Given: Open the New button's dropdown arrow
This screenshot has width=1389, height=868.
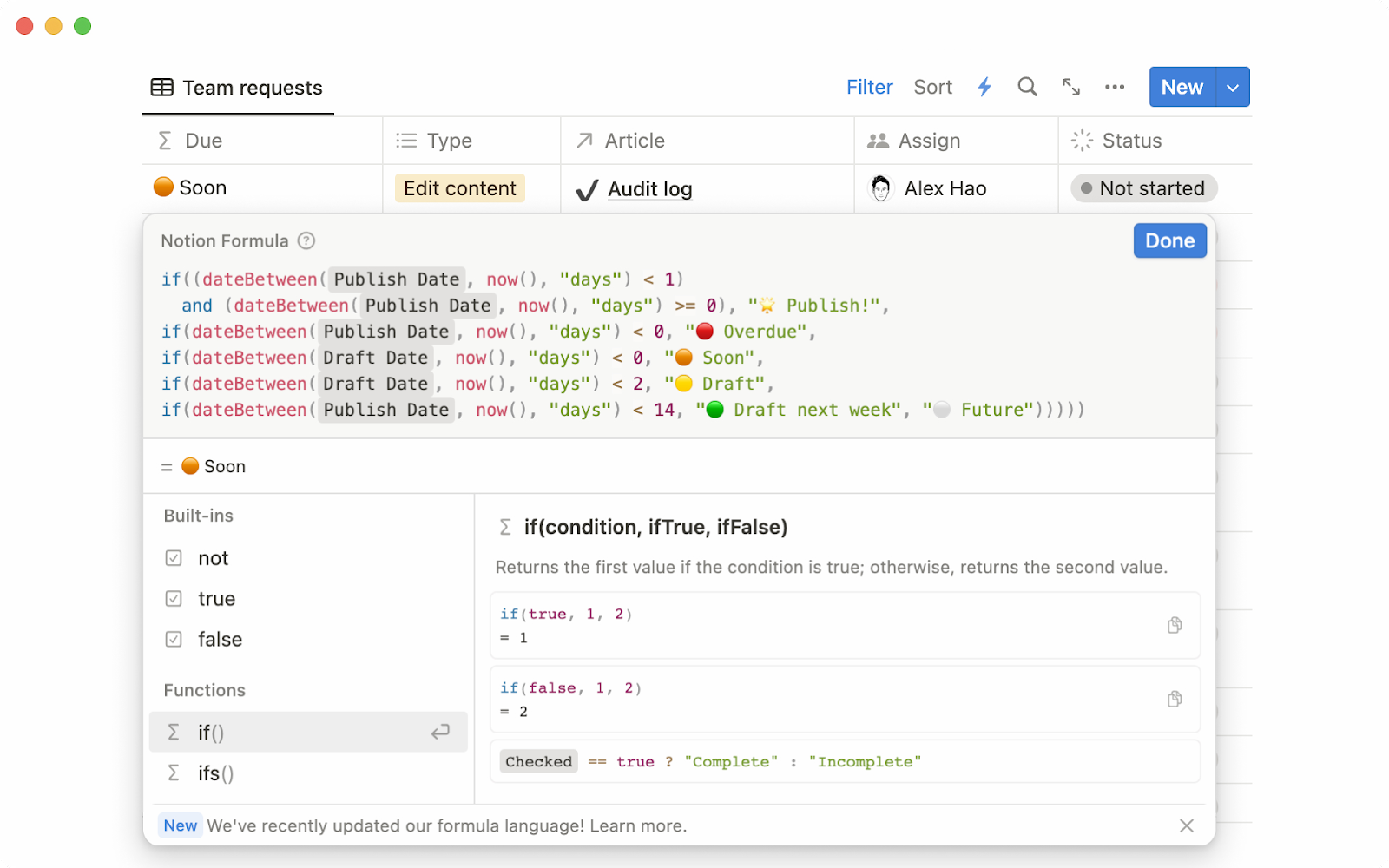Looking at the screenshot, I should point(1232,87).
